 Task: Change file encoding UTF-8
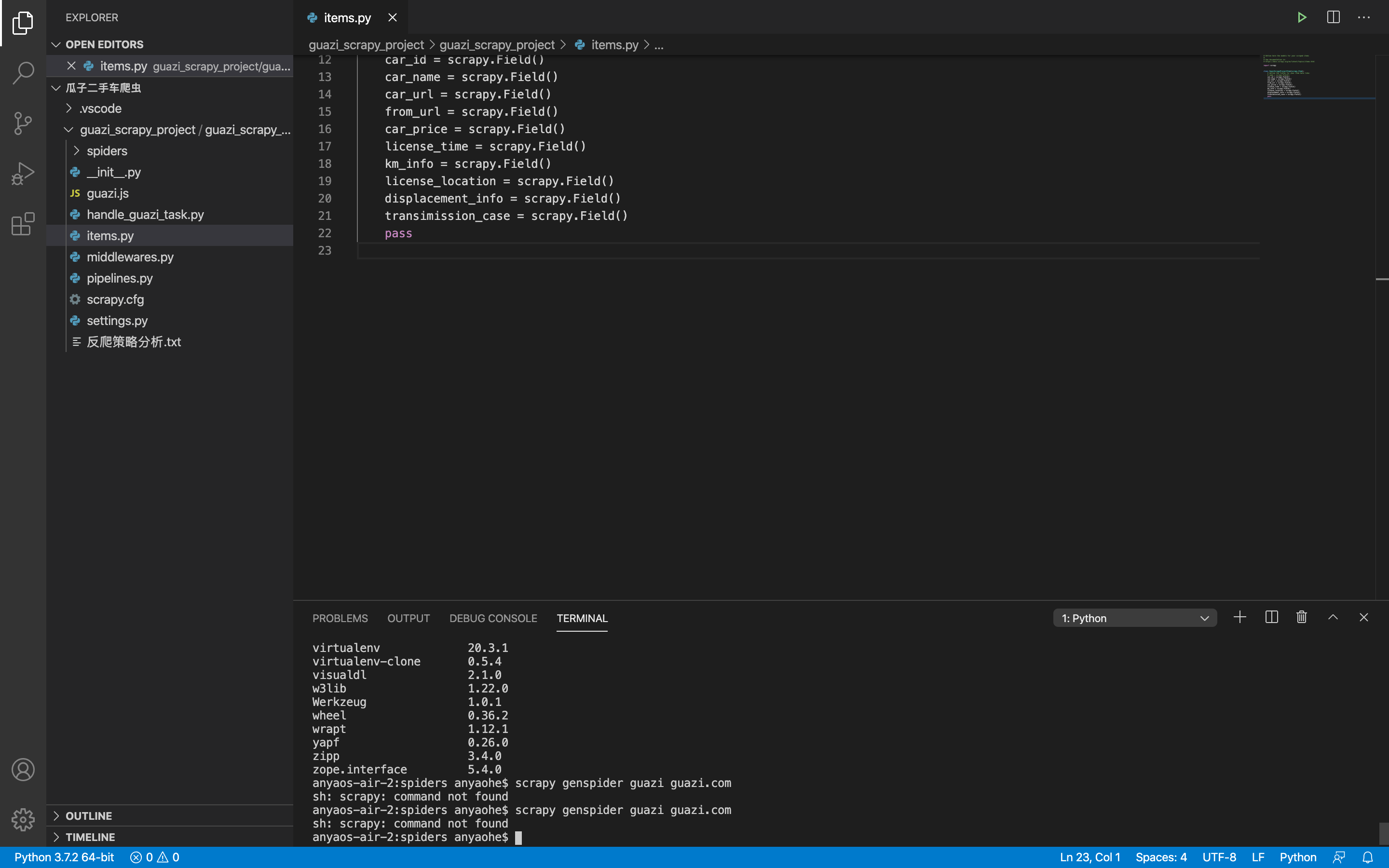click(x=1219, y=857)
